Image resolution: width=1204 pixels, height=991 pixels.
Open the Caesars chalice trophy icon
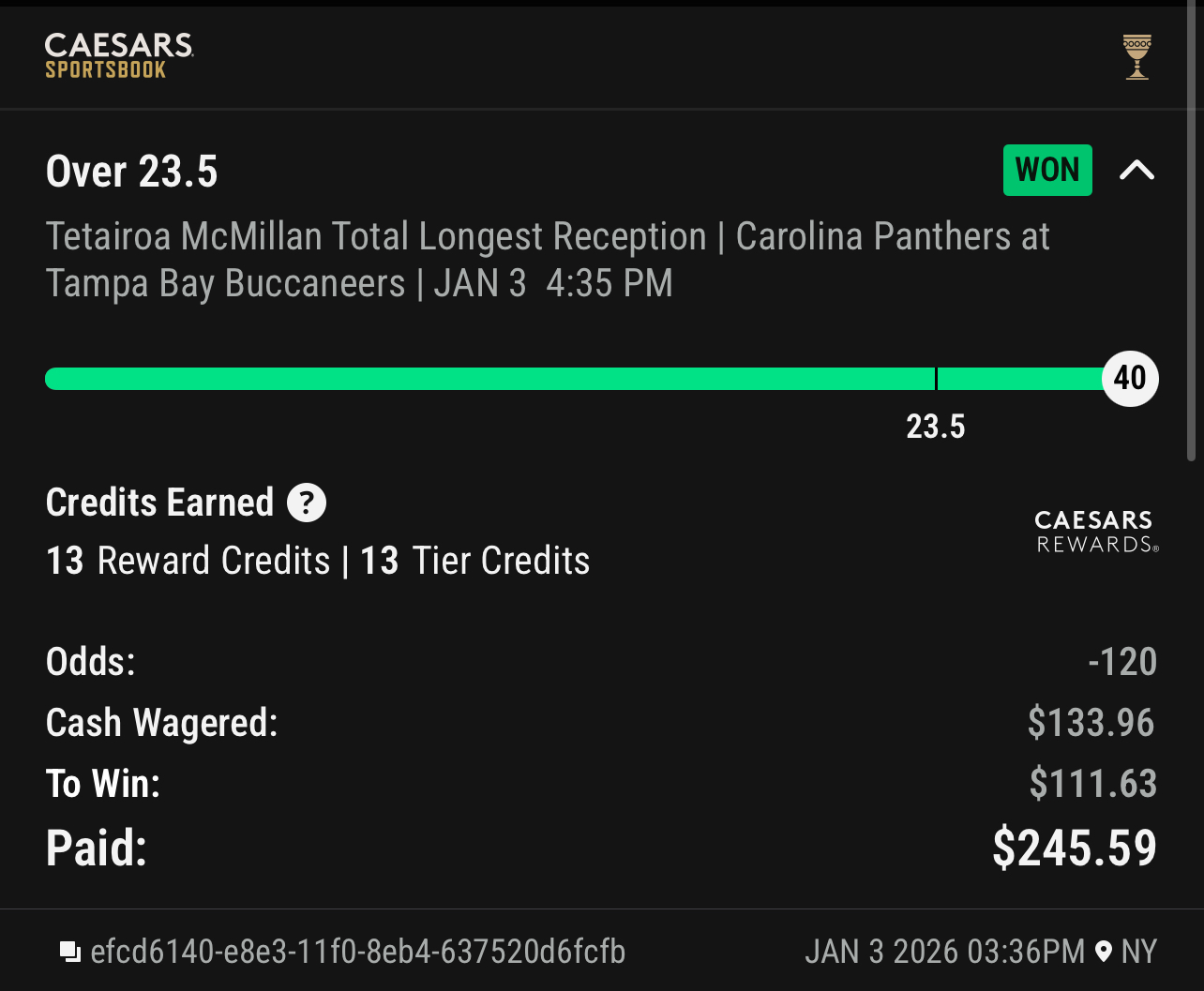[1136, 57]
